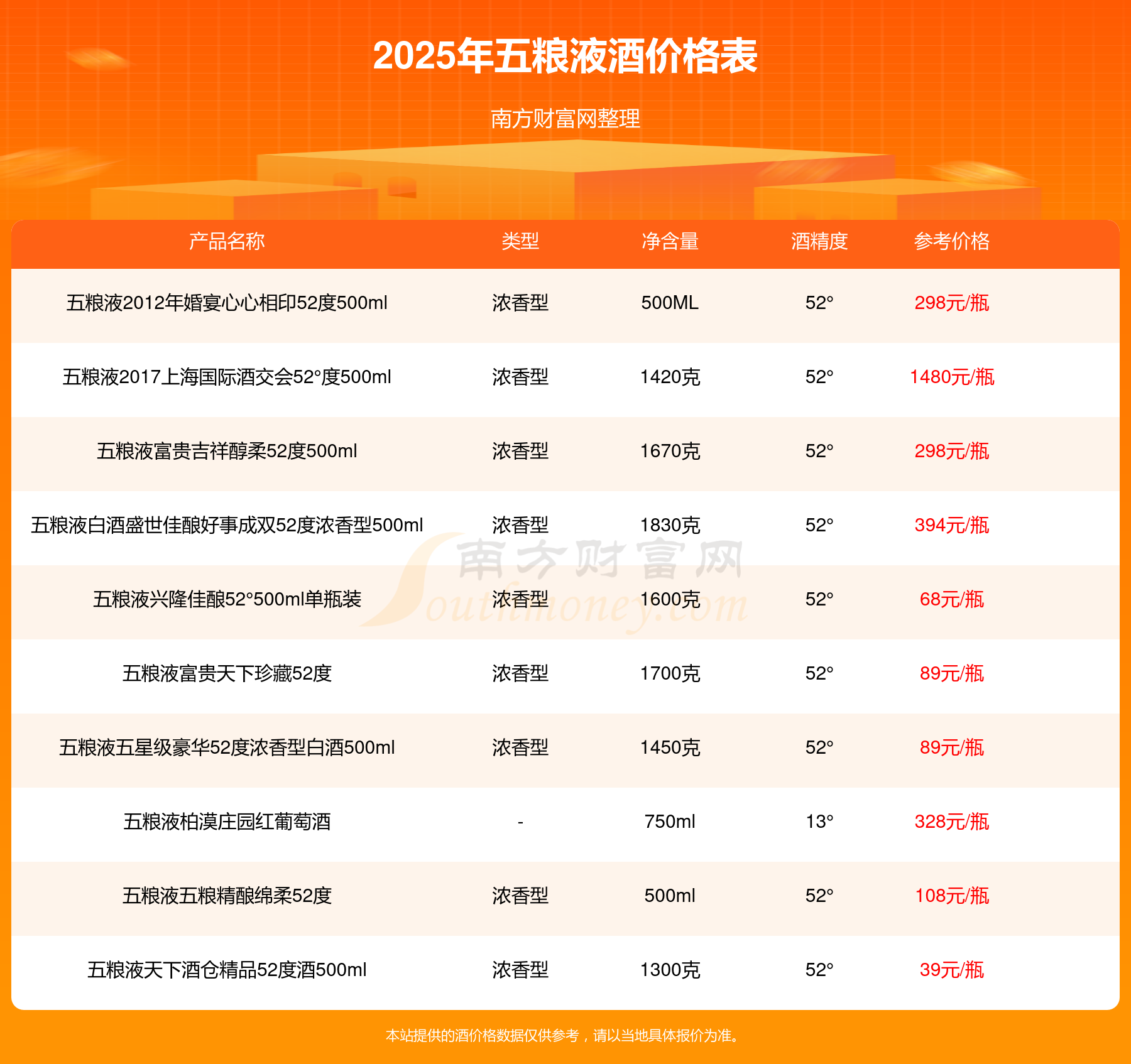Click the 1420克 net content cell

pyautogui.click(x=670, y=377)
